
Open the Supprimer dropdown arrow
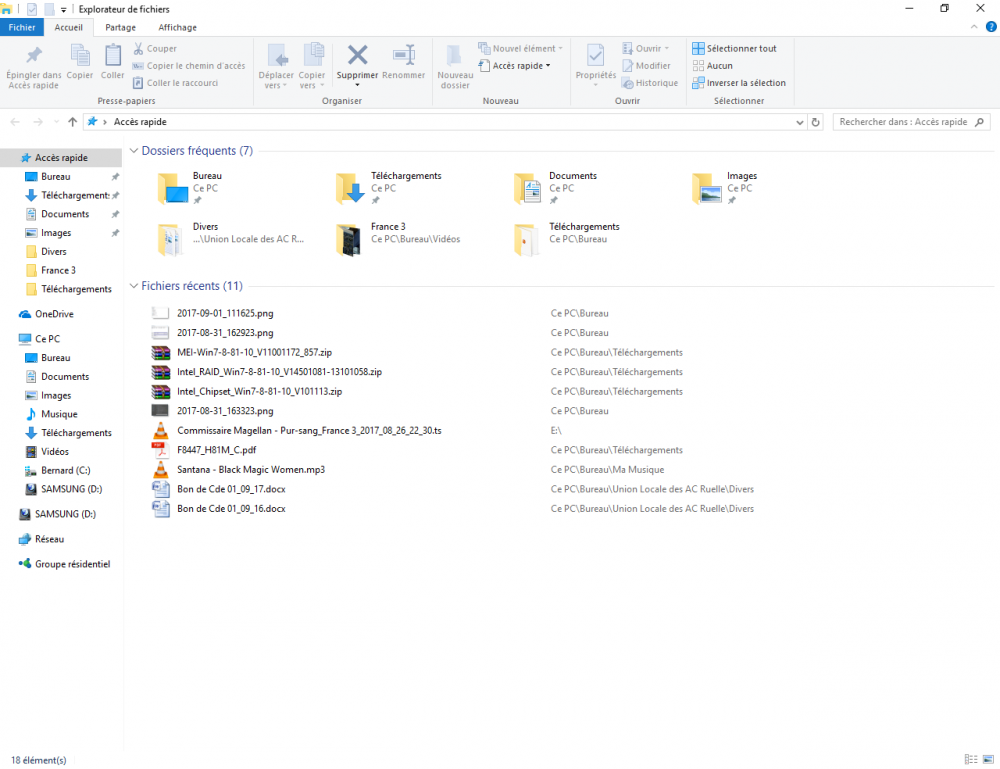coord(357,85)
